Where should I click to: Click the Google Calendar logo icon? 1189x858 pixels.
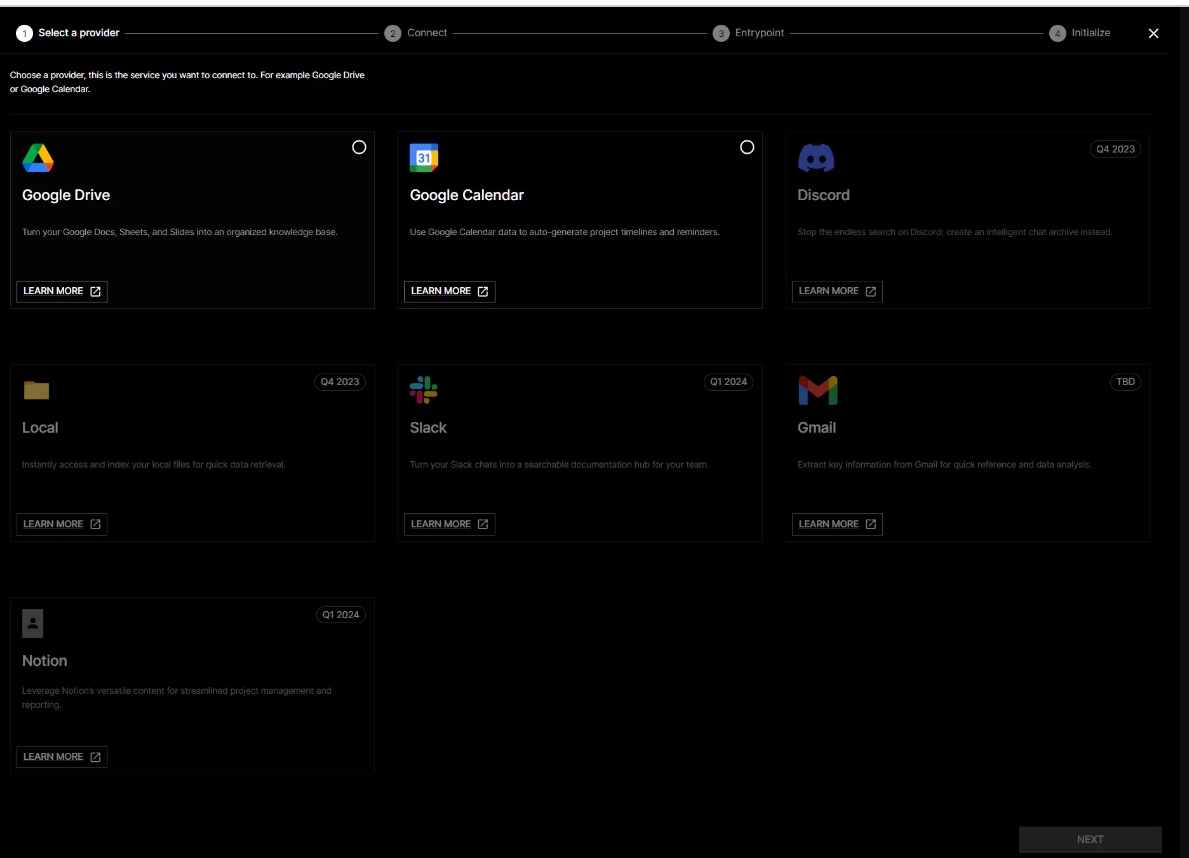[x=424, y=158]
